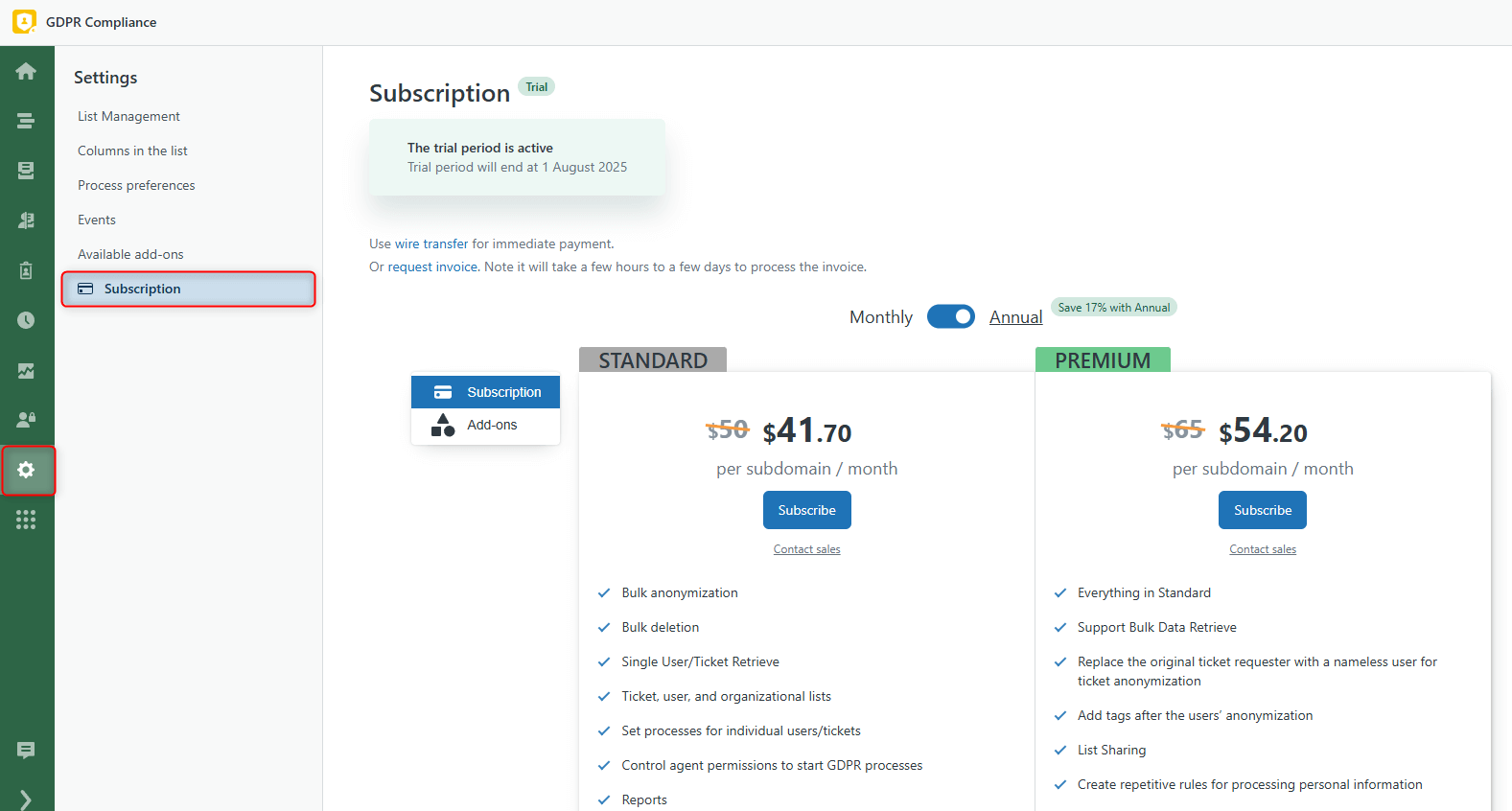This screenshot has height=811, width=1512.
Task: Open the apps grid icon
Action: pyautogui.click(x=26, y=520)
